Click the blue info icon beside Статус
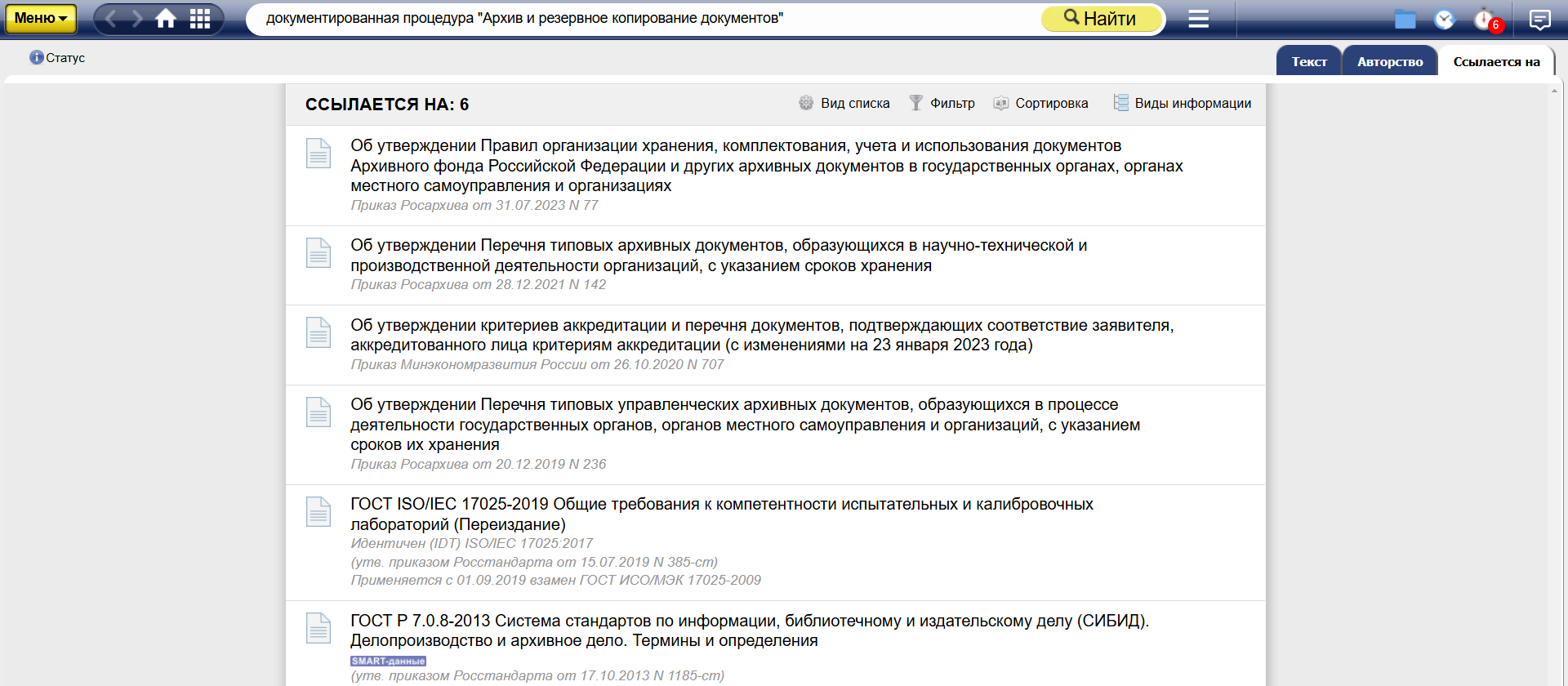The image size is (1568, 686). pyautogui.click(x=37, y=58)
